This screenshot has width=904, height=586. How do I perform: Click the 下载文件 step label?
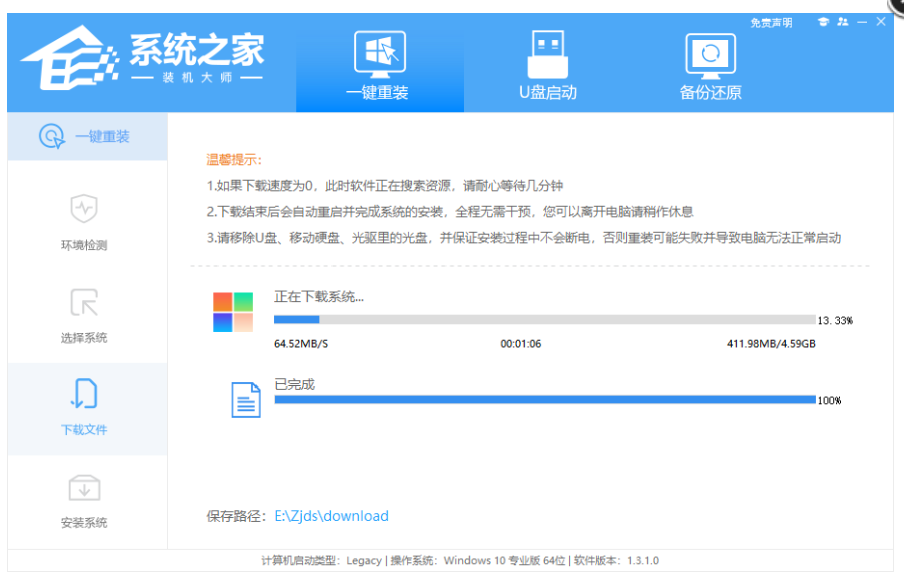pos(84,430)
